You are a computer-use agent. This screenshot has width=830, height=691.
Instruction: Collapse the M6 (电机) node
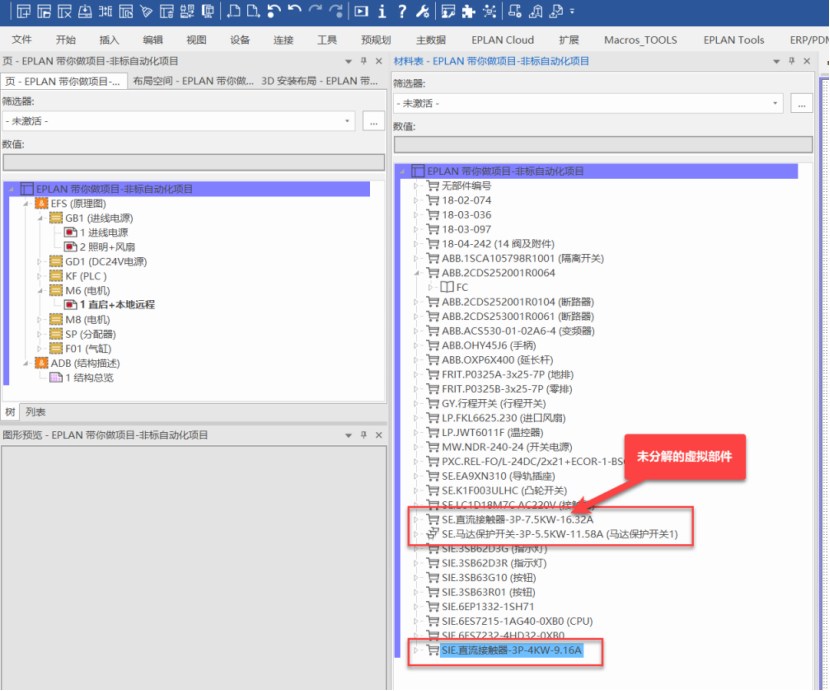click(x=40, y=291)
